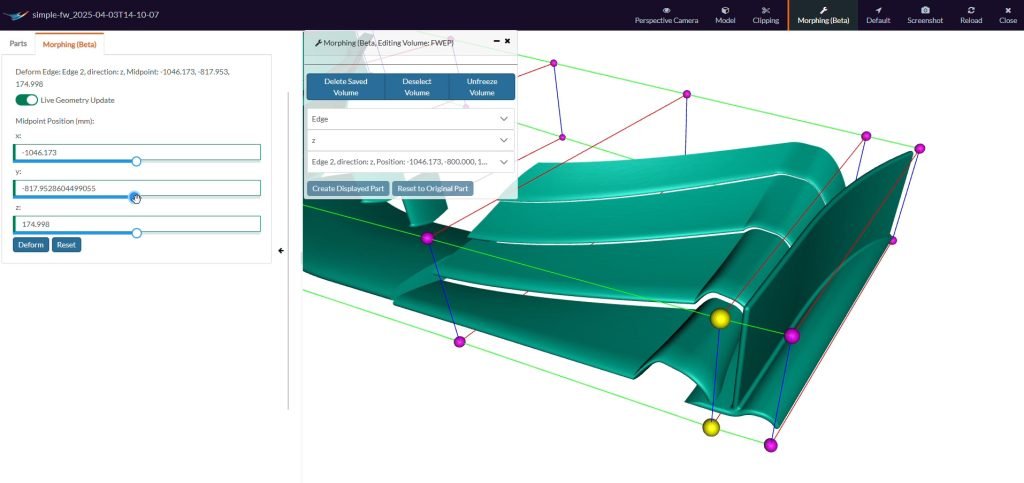Image resolution: width=1024 pixels, height=483 pixels.
Task: Select the lower yellow control point
Action: tap(711, 428)
